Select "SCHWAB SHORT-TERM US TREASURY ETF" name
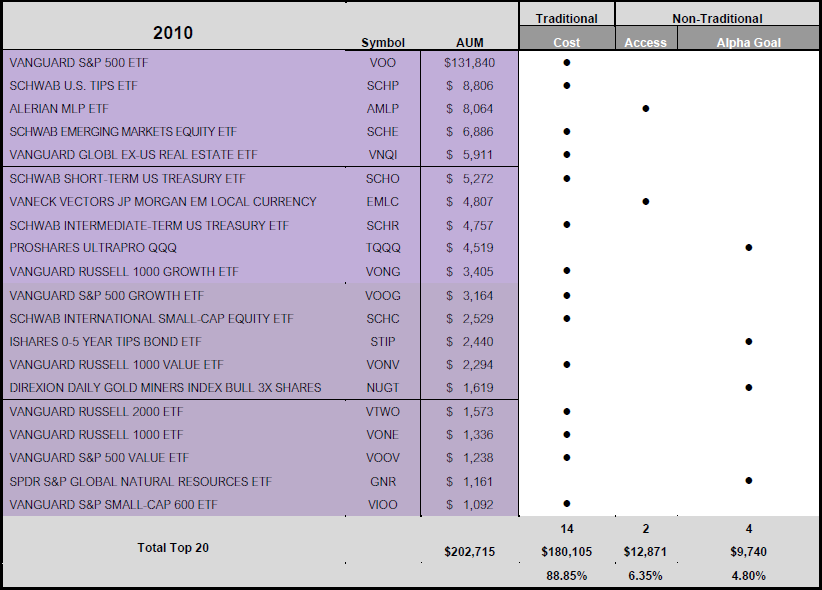The height and width of the screenshot is (590, 822). [127, 179]
